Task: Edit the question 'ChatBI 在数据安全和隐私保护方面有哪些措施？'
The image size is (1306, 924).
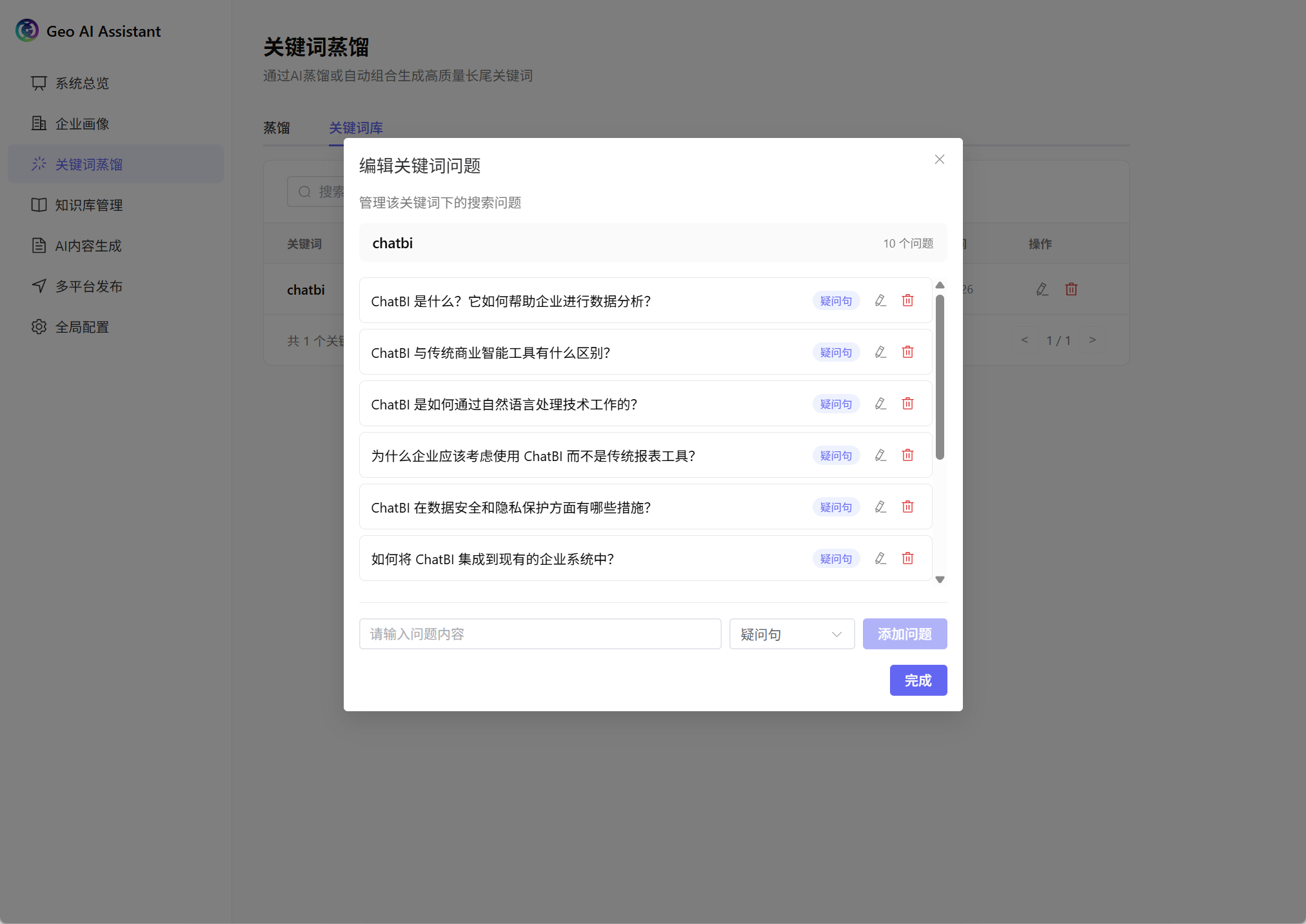Action: coord(880,507)
